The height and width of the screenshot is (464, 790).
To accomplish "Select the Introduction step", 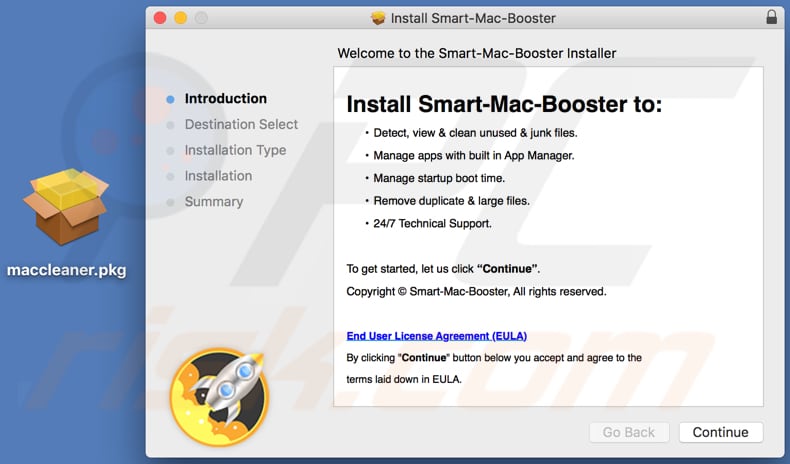I will pyautogui.click(x=225, y=99).
